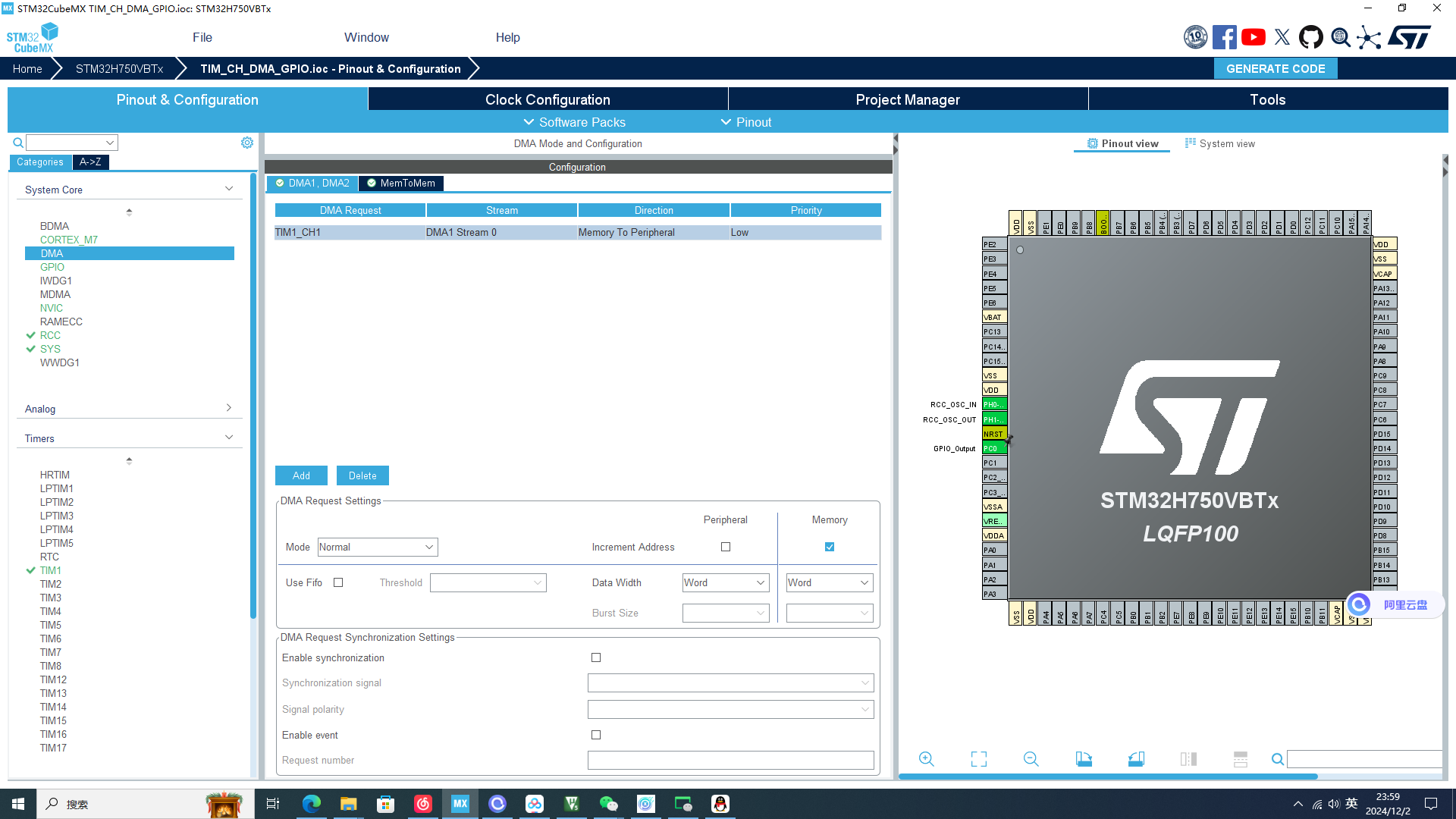Open the Help menu

pos(507,37)
